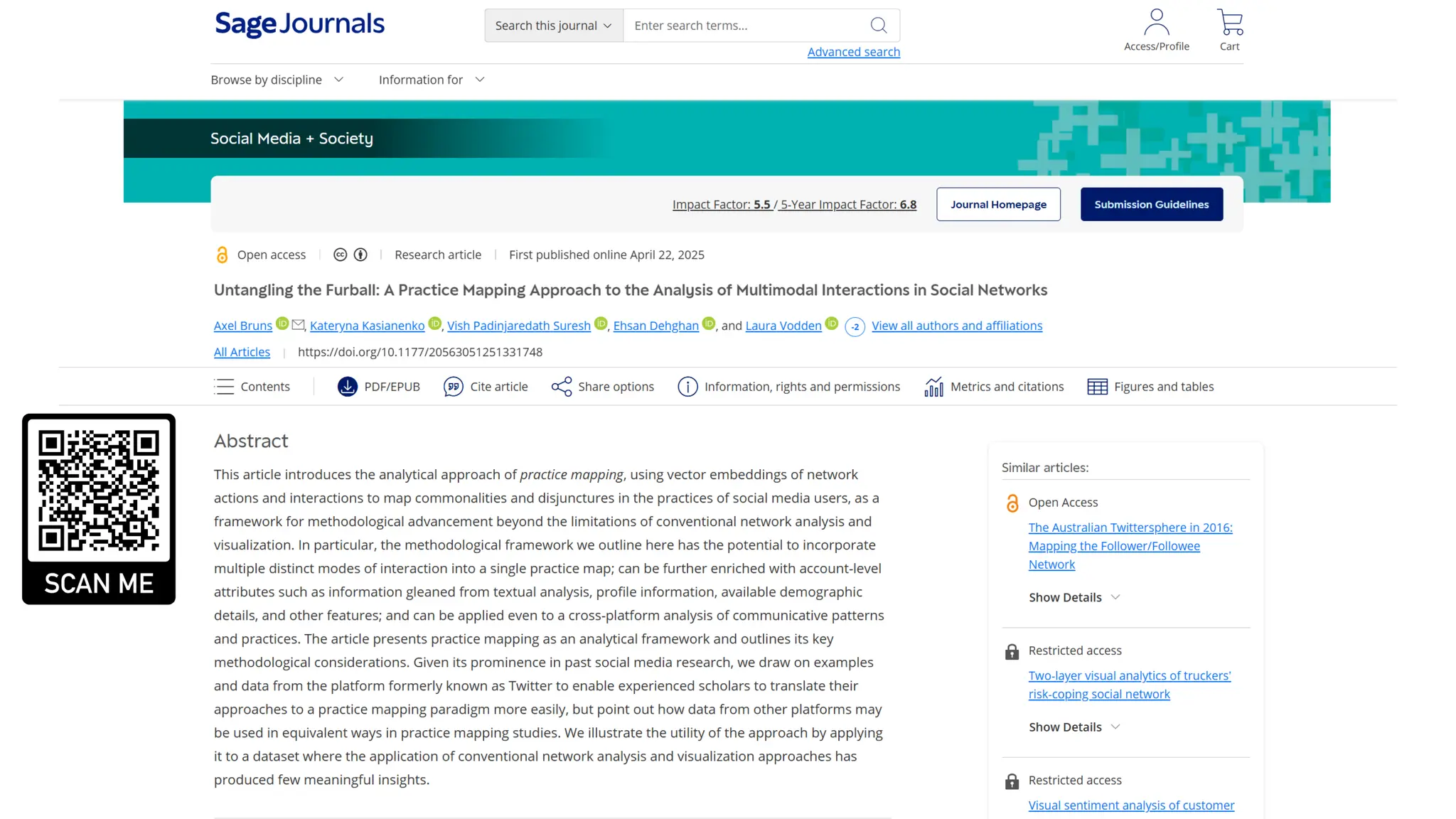1456x819 pixels.
Task: Open the shopping Cart icon
Action: (1230, 23)
